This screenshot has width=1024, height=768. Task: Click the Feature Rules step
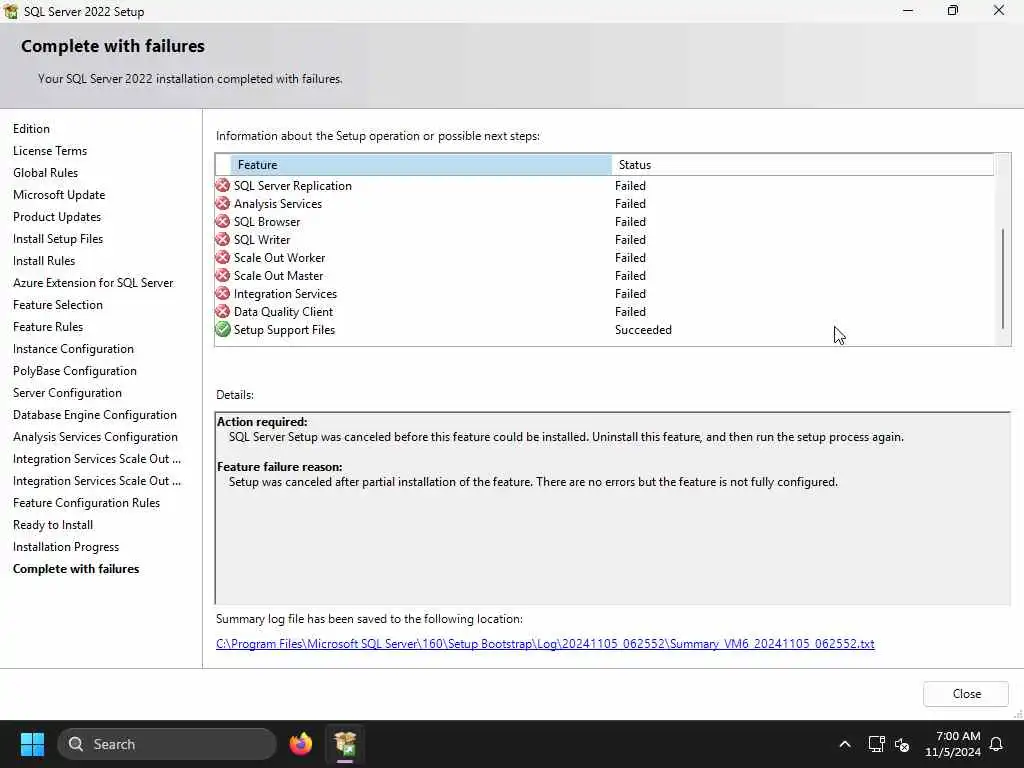pos(48,327)
